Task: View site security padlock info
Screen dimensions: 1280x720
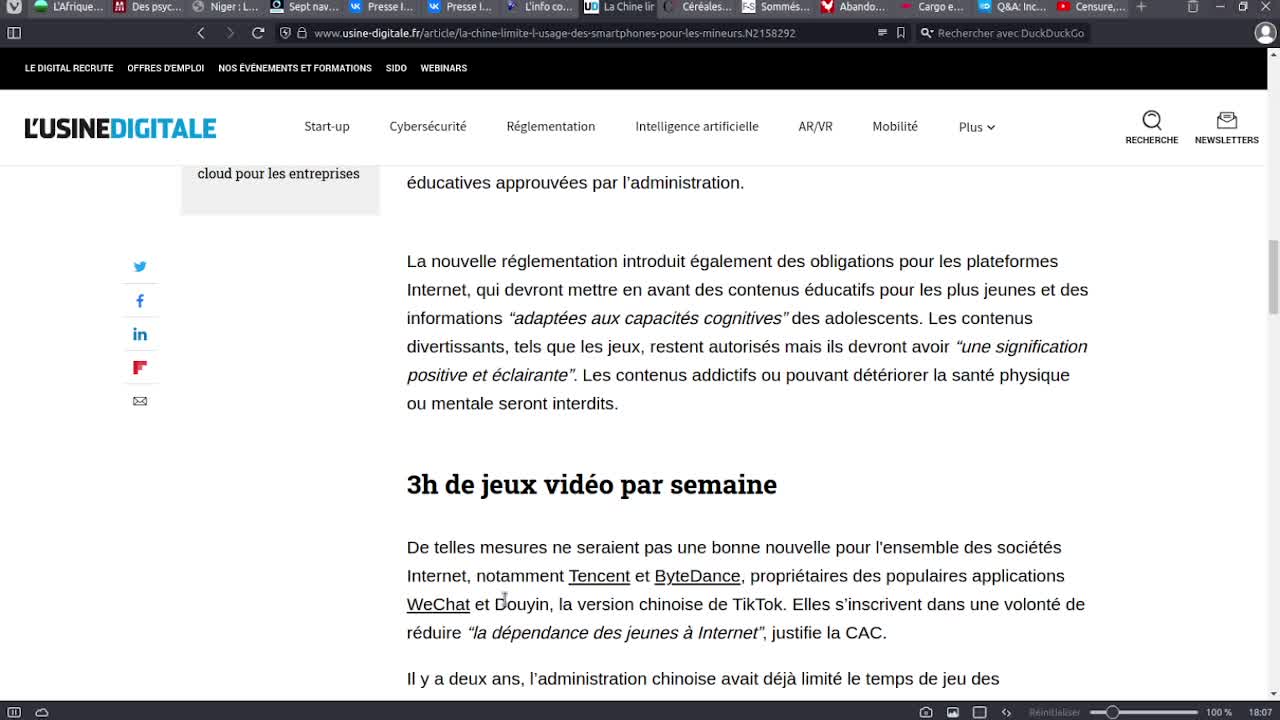Action: [302, 33]
